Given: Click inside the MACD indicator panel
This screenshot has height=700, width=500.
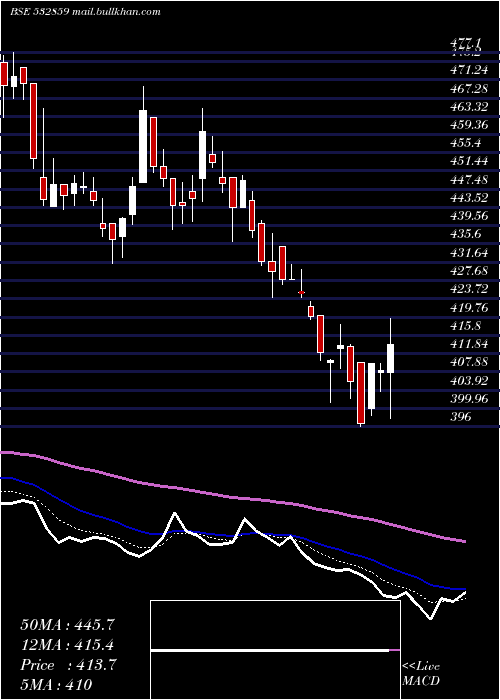Looking at the screenshot, I should pos(275,650).
